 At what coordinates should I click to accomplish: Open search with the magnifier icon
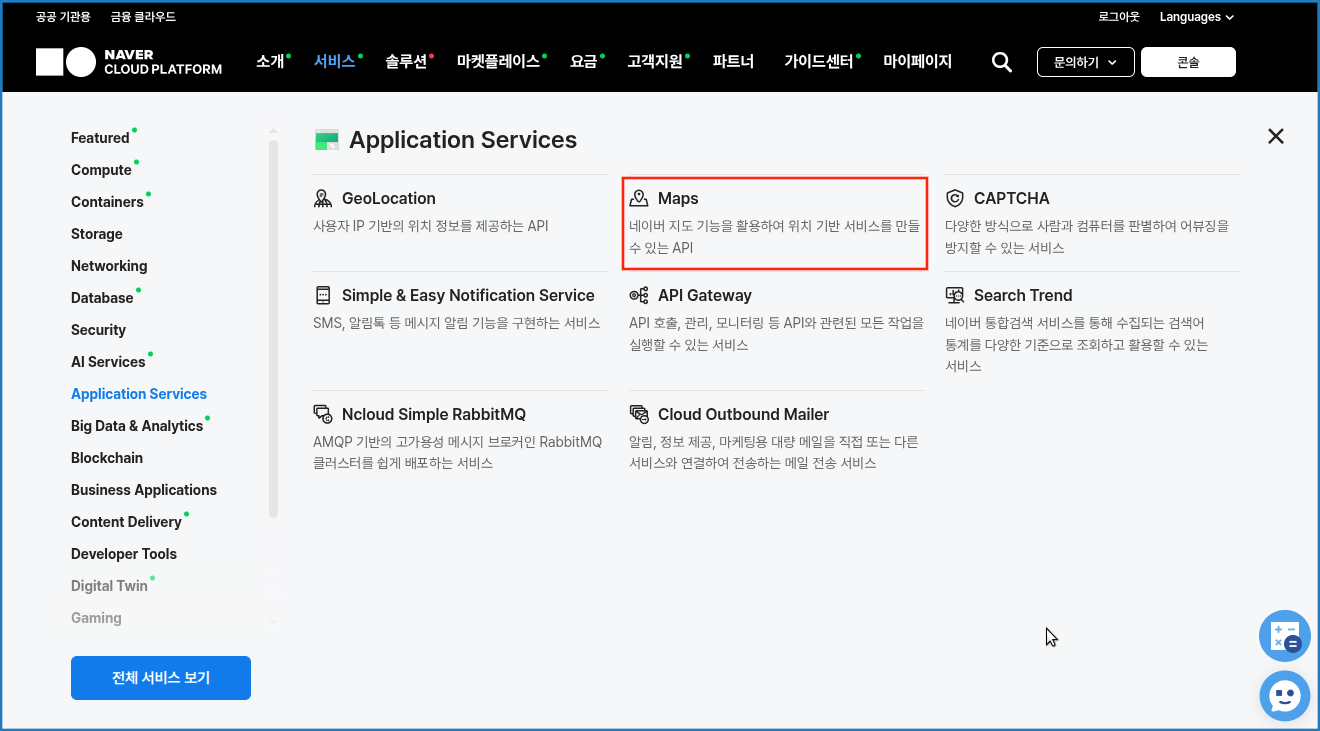[1001, 62]
